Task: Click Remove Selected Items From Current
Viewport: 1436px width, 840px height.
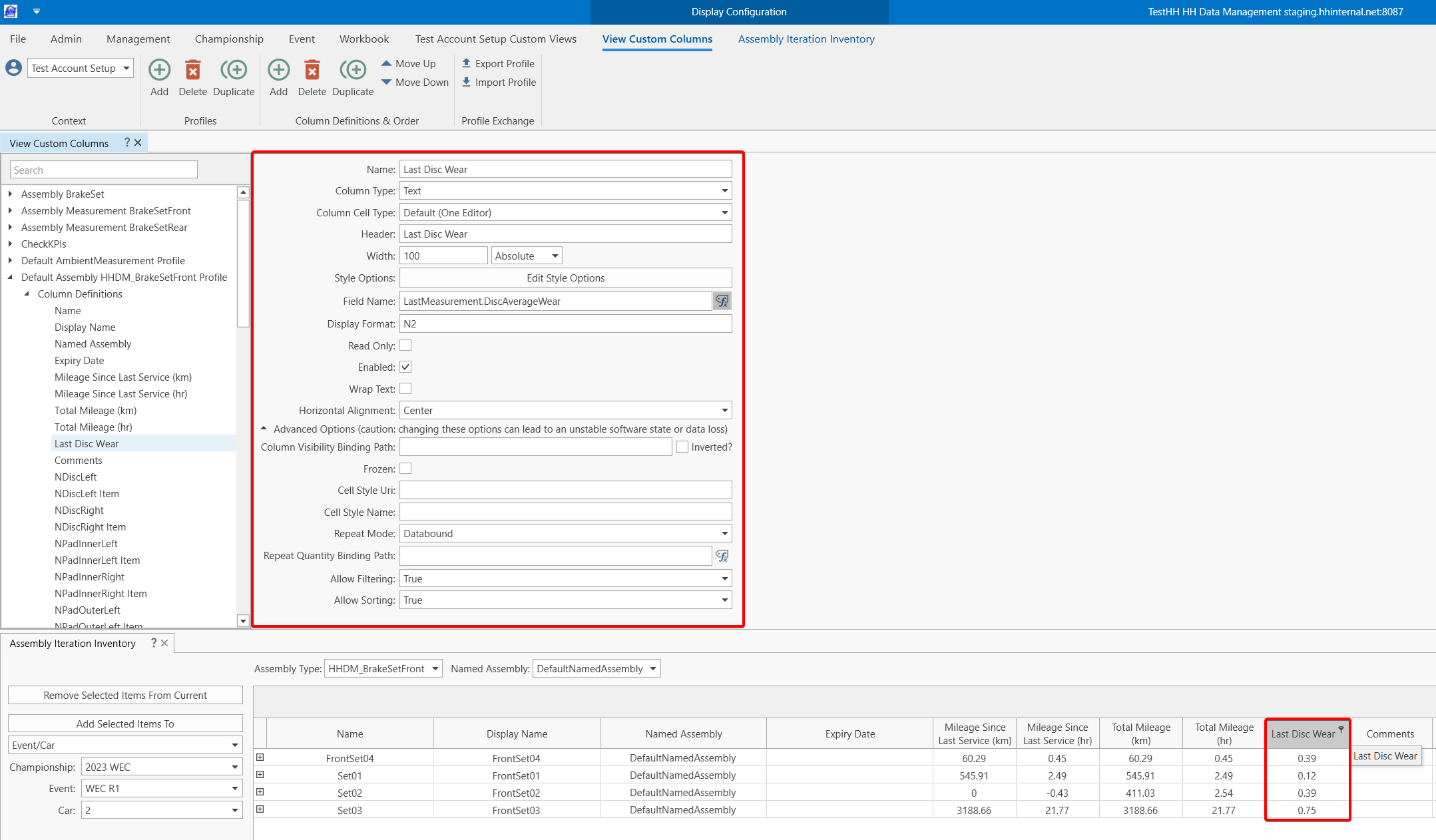Action: point(125,695)
